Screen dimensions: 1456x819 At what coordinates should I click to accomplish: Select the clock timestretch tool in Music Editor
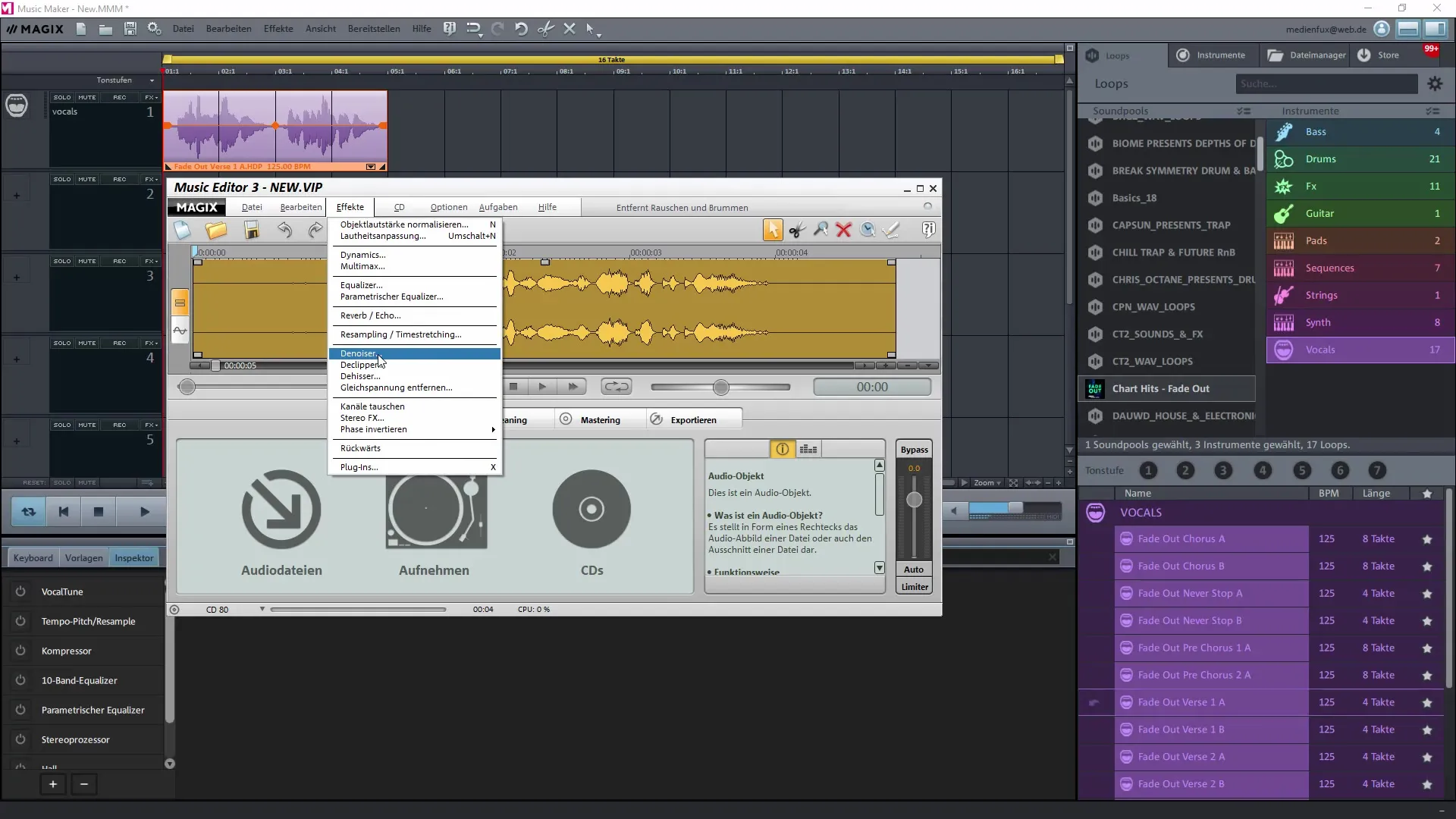point(868,230)
